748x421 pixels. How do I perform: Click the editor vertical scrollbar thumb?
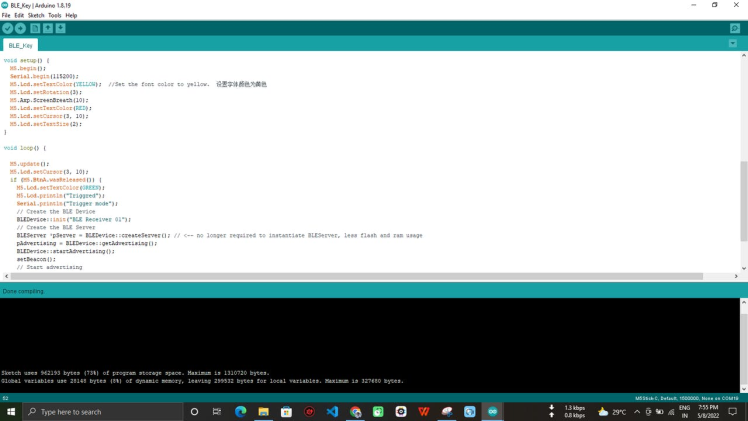click(x=744, y=201)
